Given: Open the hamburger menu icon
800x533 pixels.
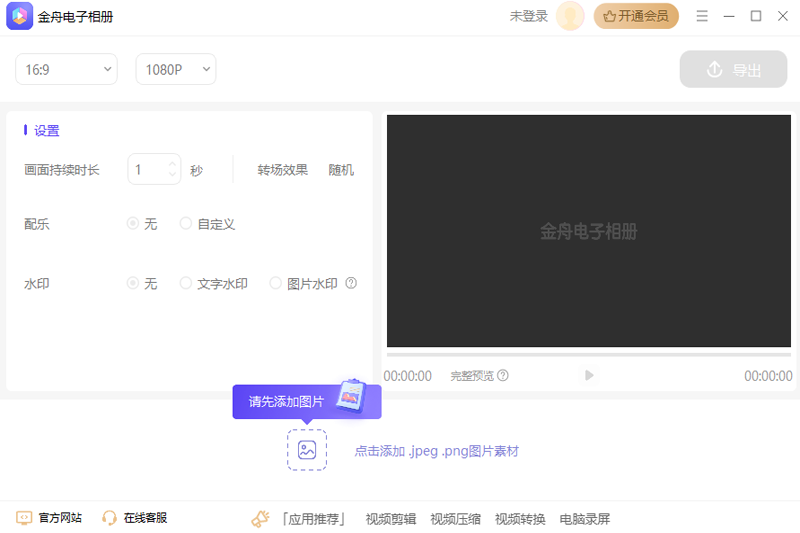Looking at the screenshot, I should [702, 16].
